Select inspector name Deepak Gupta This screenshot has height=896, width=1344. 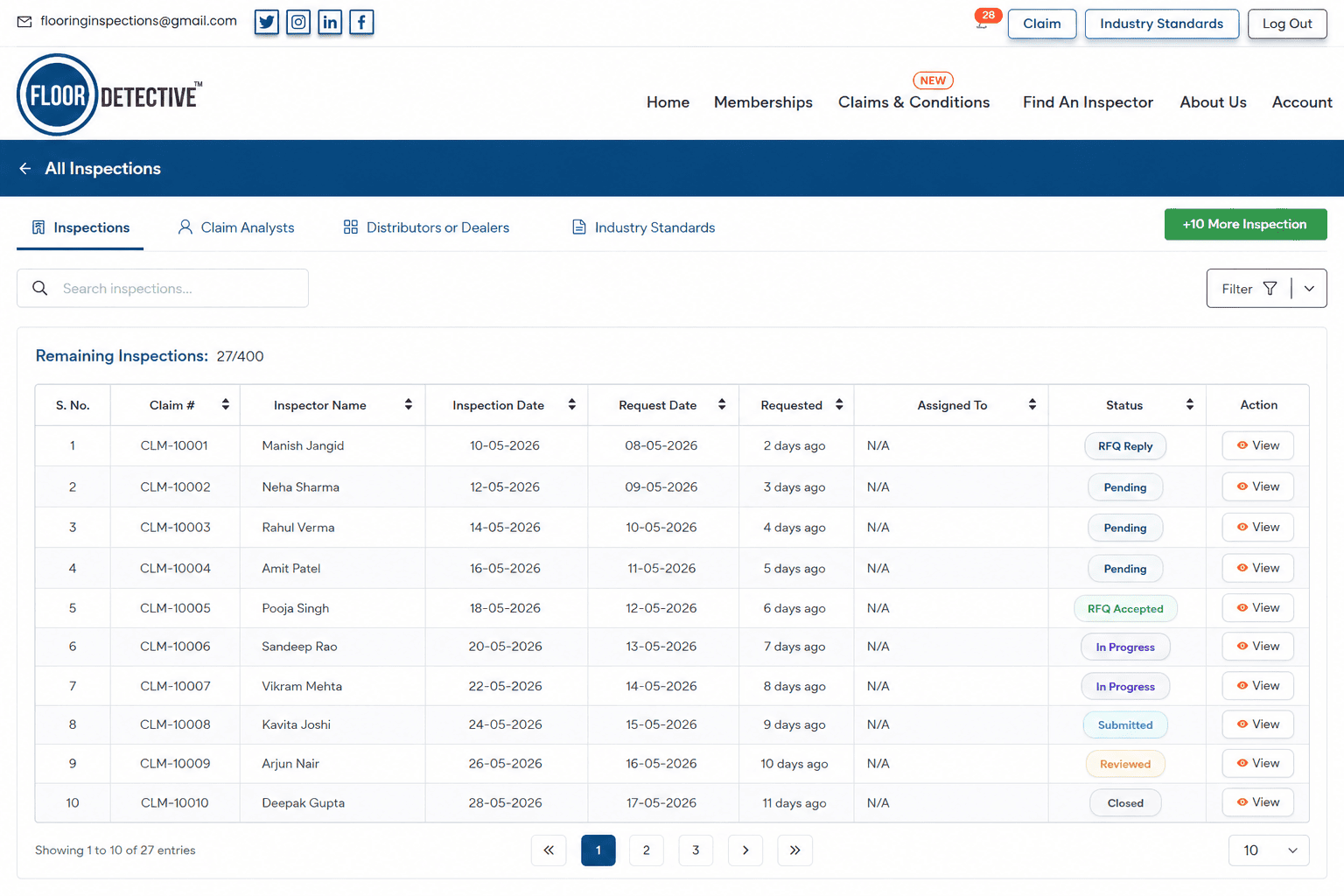[x=304, y=802]
